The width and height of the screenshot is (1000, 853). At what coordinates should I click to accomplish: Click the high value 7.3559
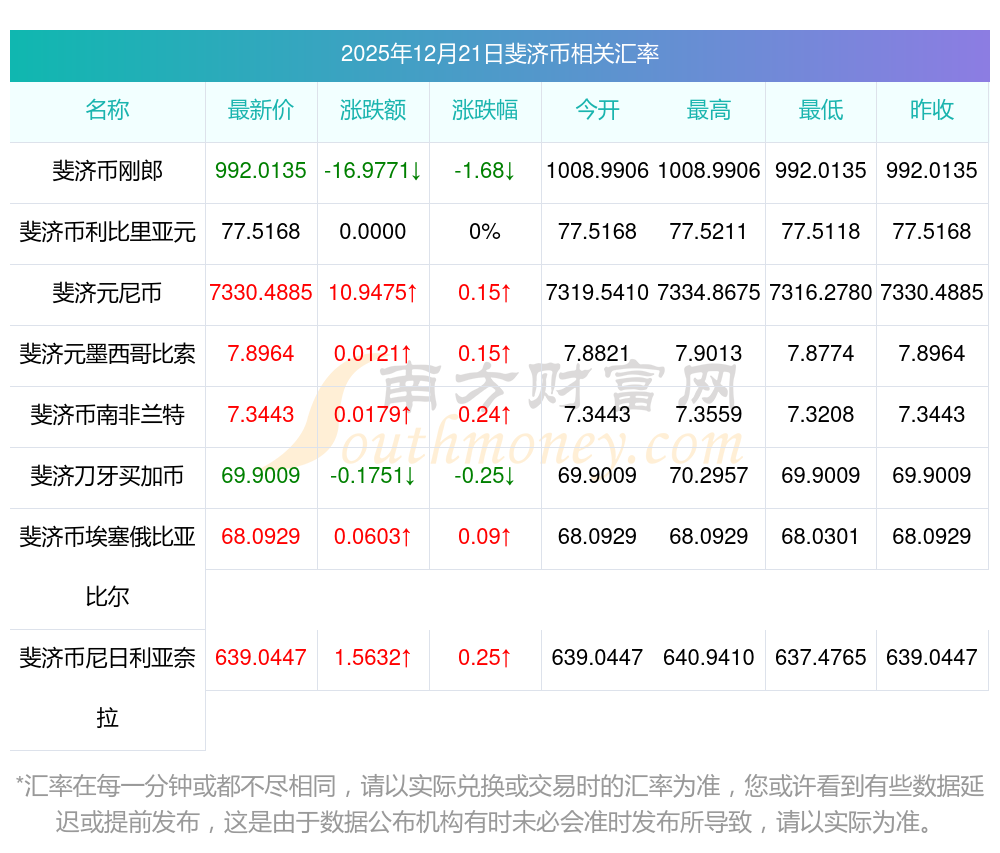pos(709,415)
